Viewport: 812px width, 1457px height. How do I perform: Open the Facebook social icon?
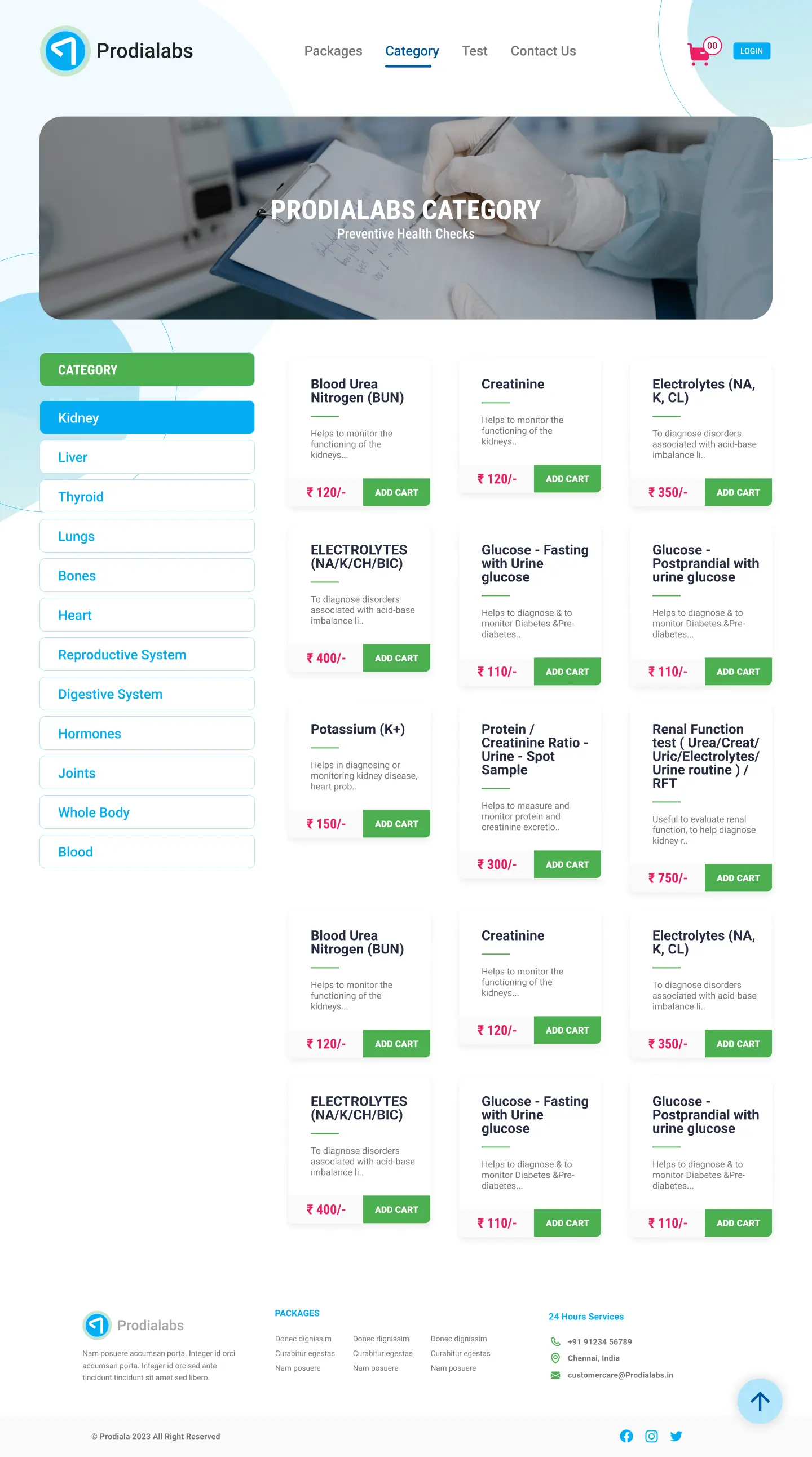(626, 1436)
